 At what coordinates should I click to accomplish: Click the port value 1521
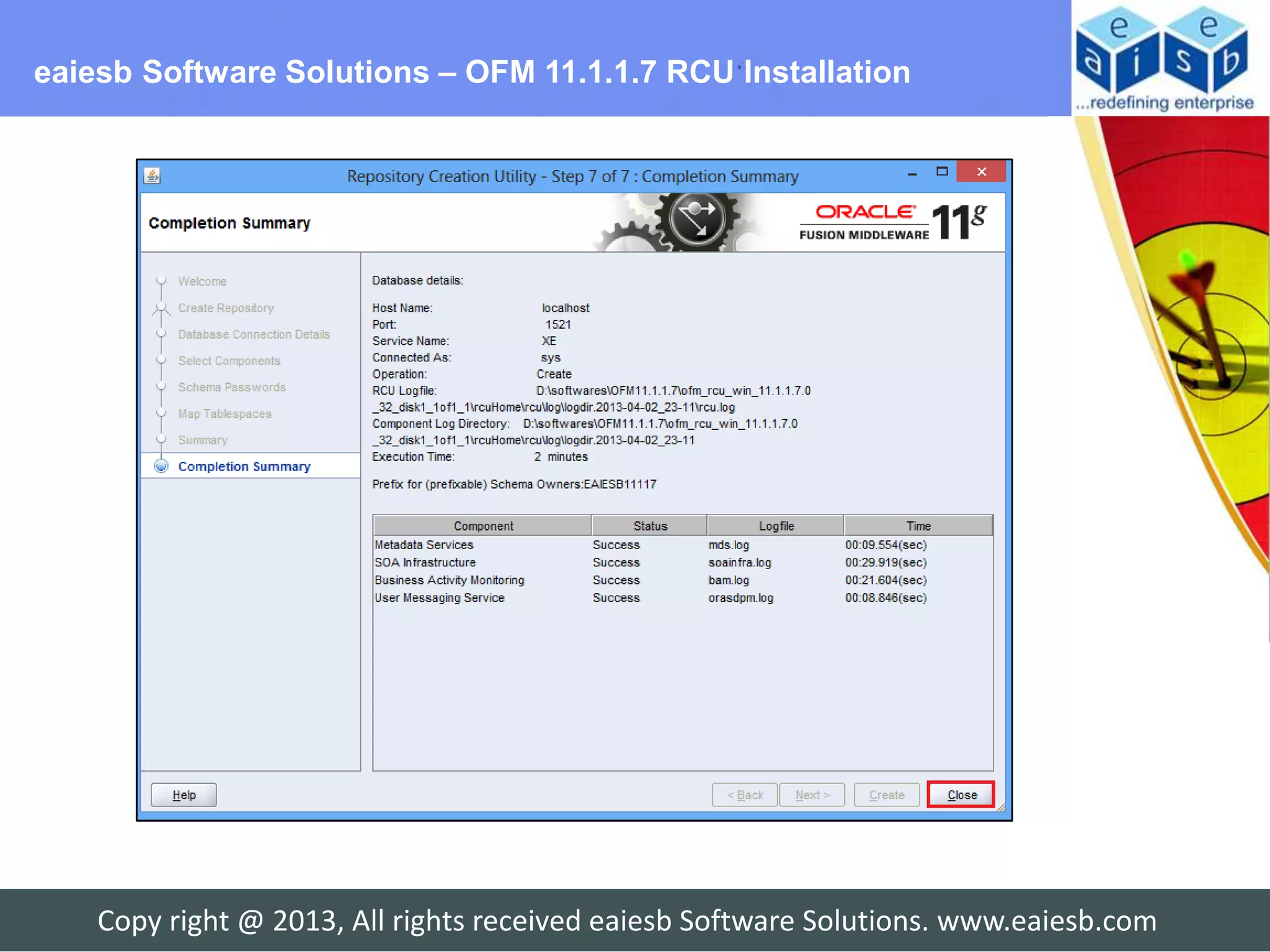click(558, 325)
